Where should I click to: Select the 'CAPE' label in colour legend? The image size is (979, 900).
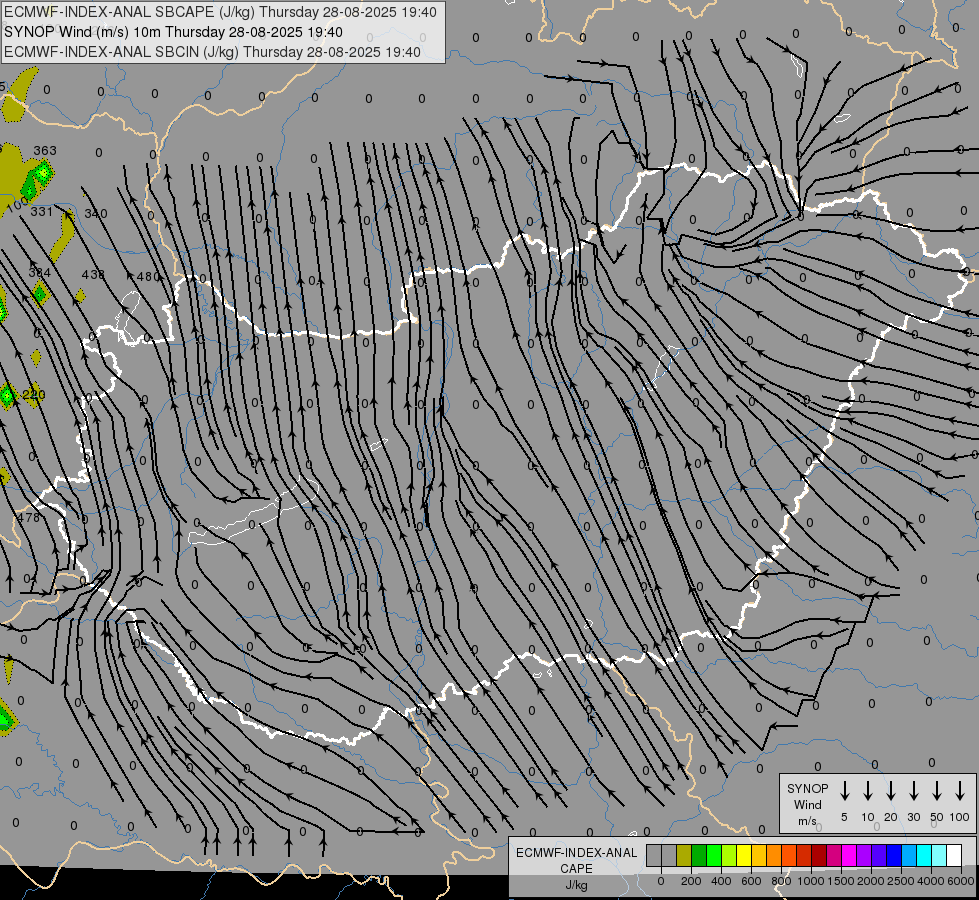pos(576,869)
